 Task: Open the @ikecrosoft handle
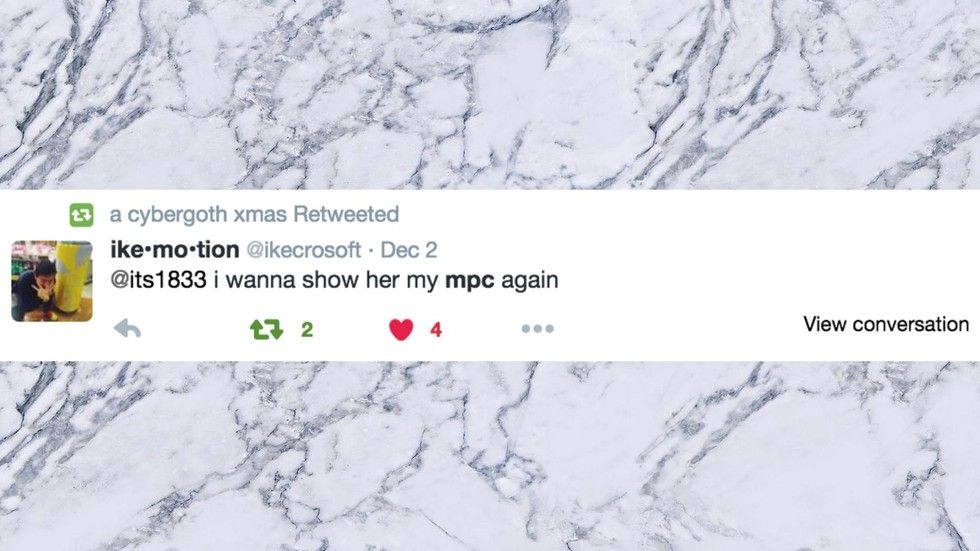[x=304, y=250]
